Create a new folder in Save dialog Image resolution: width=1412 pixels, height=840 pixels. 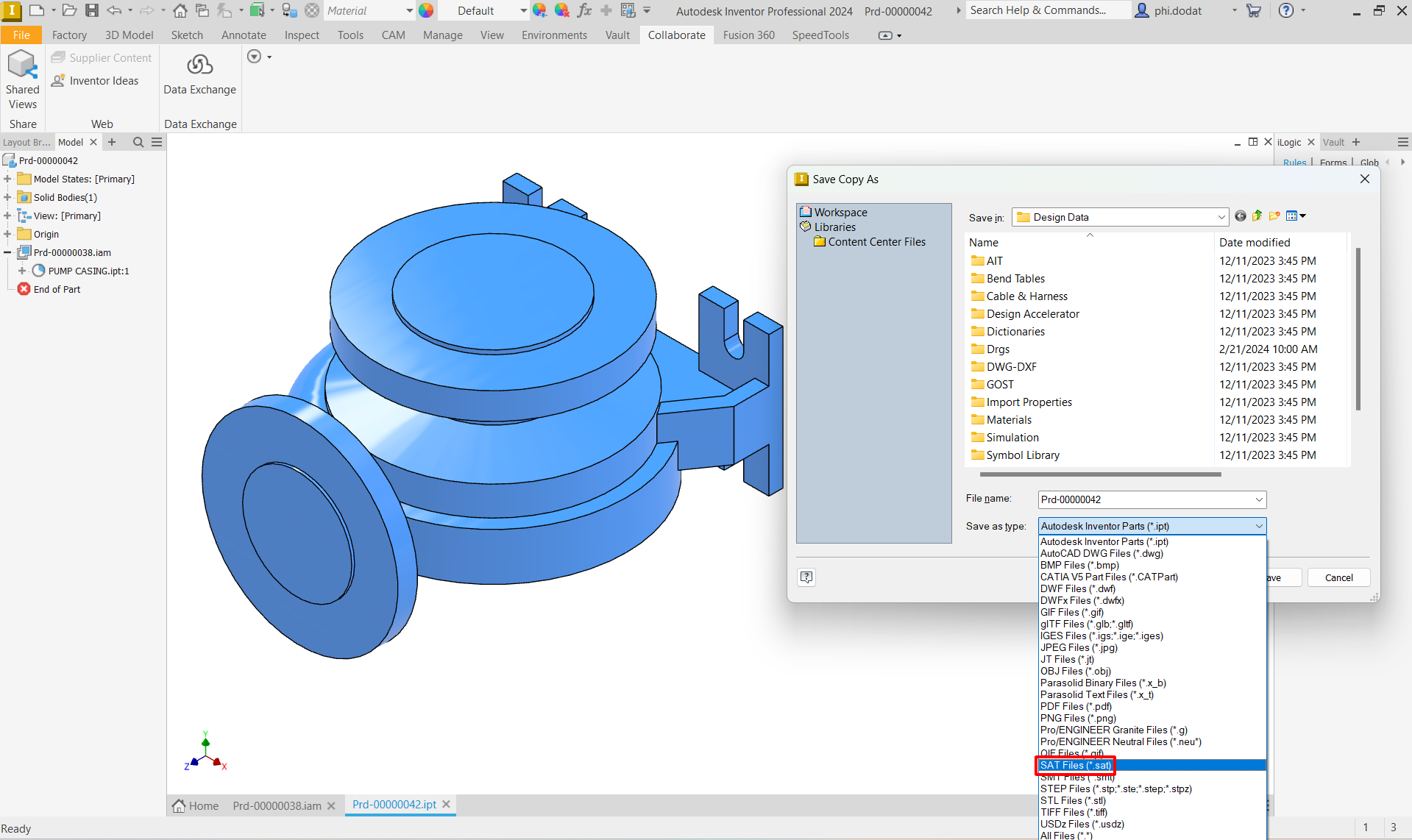tap(1274, 216)
